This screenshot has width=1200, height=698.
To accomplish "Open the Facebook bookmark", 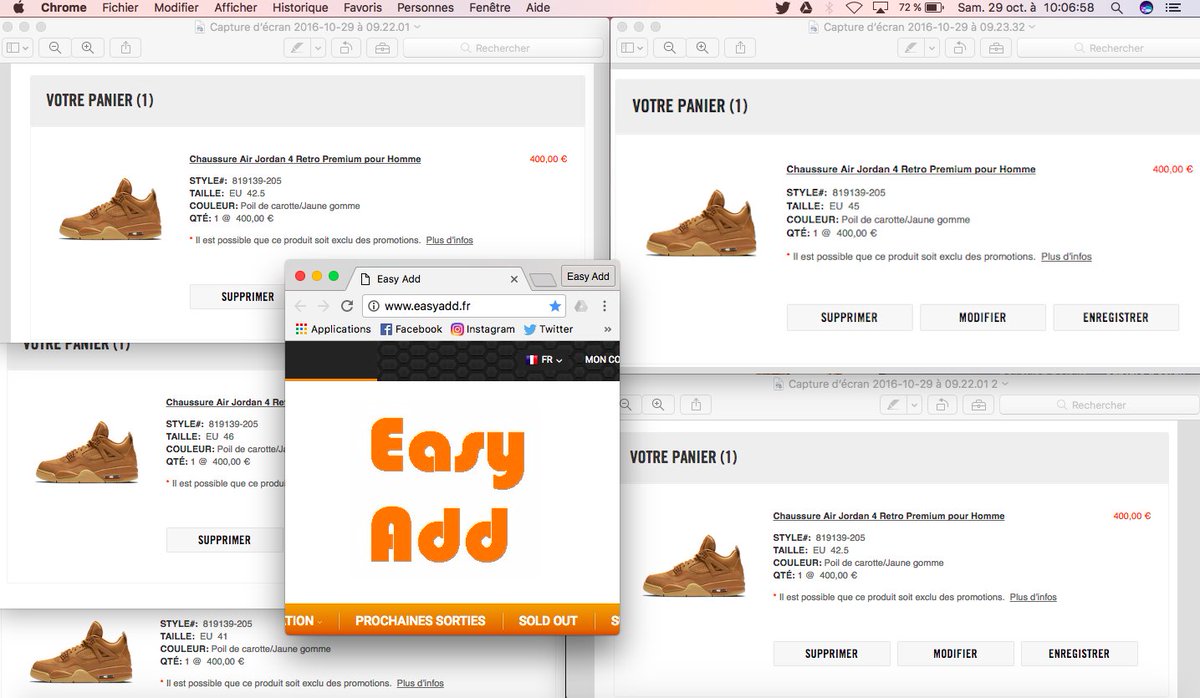I will [x=411, y=329].
